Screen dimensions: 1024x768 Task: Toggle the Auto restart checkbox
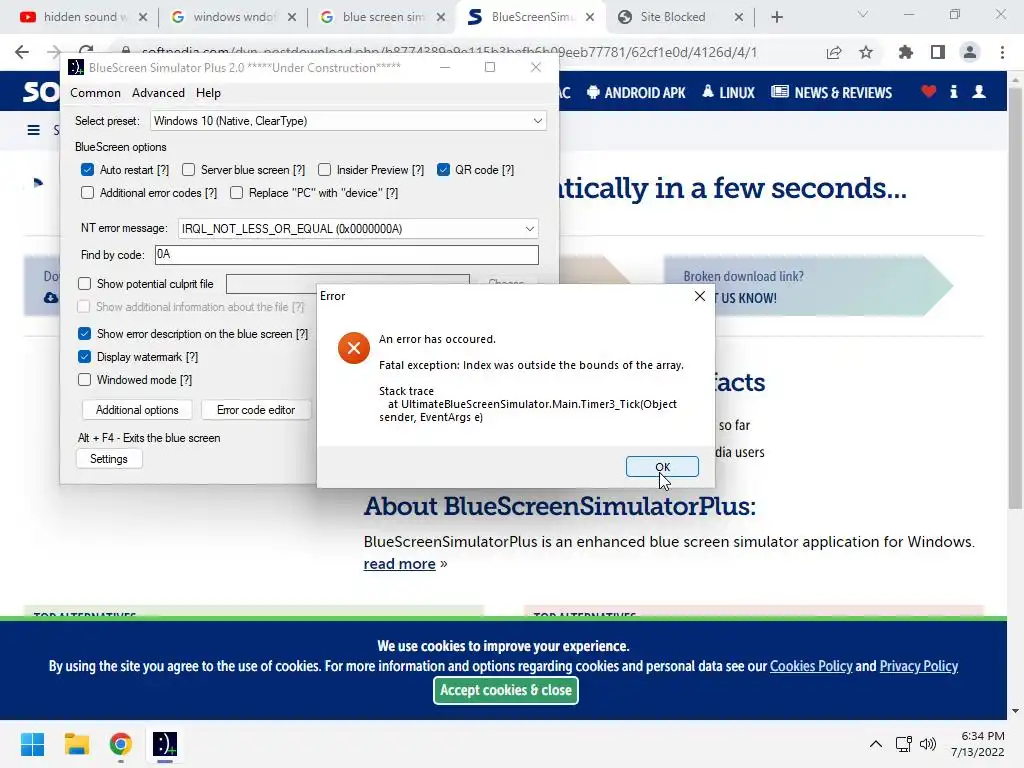[x=88, y=170]
